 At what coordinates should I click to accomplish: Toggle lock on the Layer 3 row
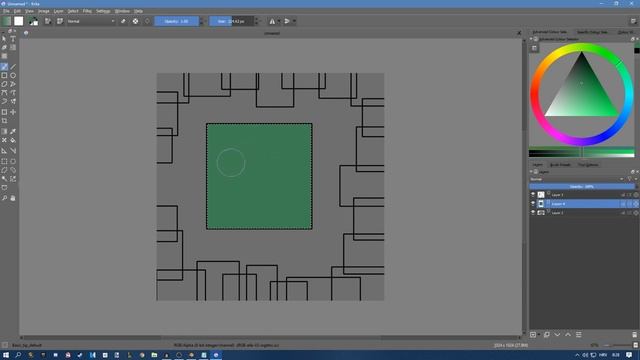click(x=623, y=195)
